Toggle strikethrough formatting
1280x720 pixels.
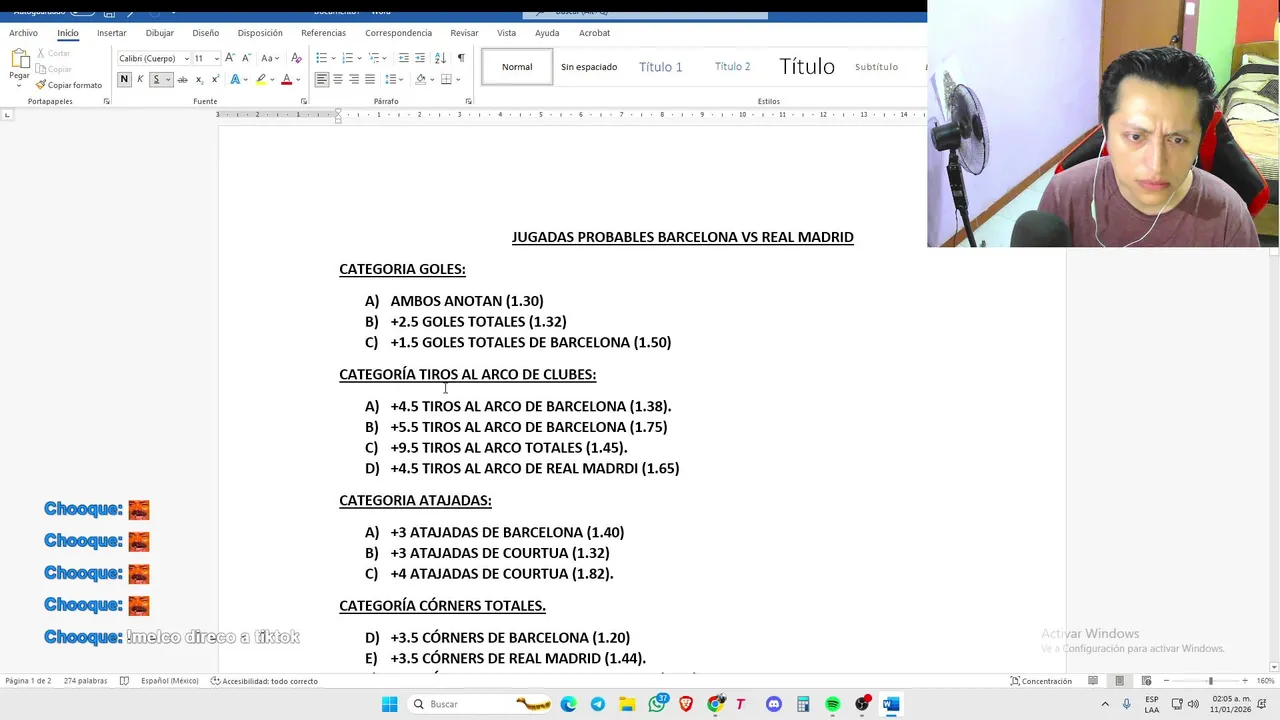(x=182, y=79)
